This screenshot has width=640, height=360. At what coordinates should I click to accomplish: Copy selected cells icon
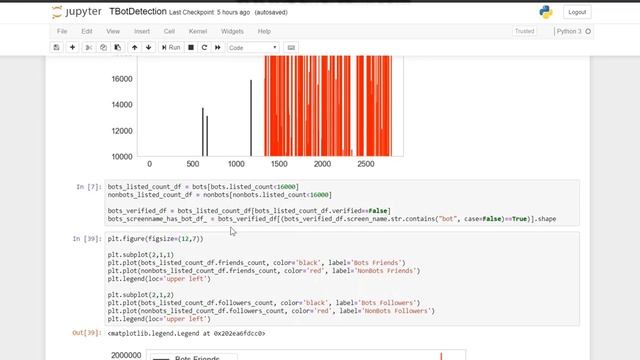[103, 47]
